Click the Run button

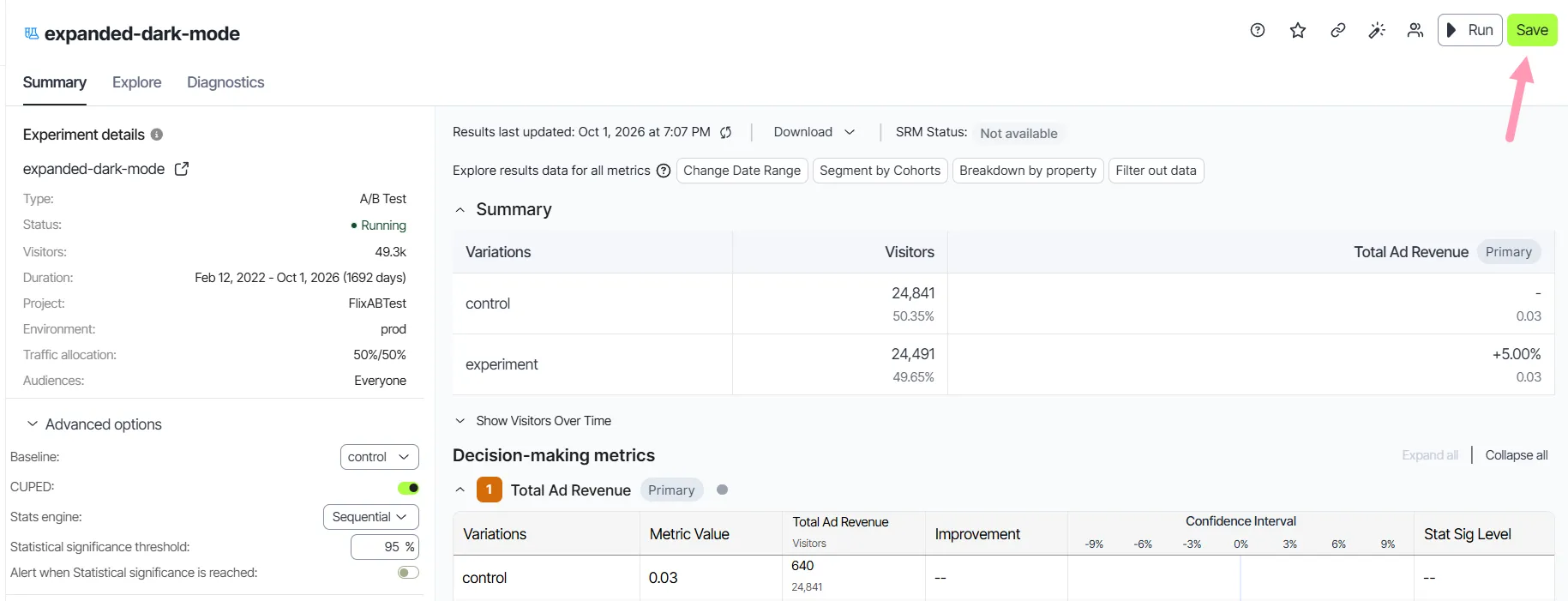click(x=1469, y=30)
